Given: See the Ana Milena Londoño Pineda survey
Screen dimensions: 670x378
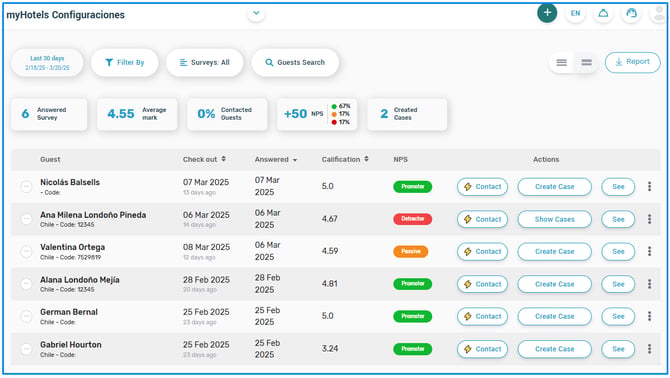Looking at the screenshot, I should [x=618, y=219].
